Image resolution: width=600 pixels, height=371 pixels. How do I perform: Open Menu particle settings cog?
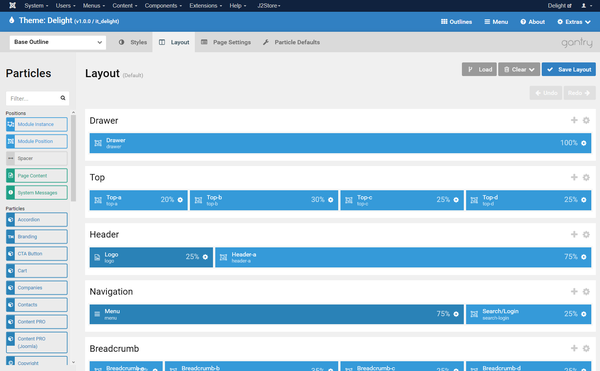456,314
